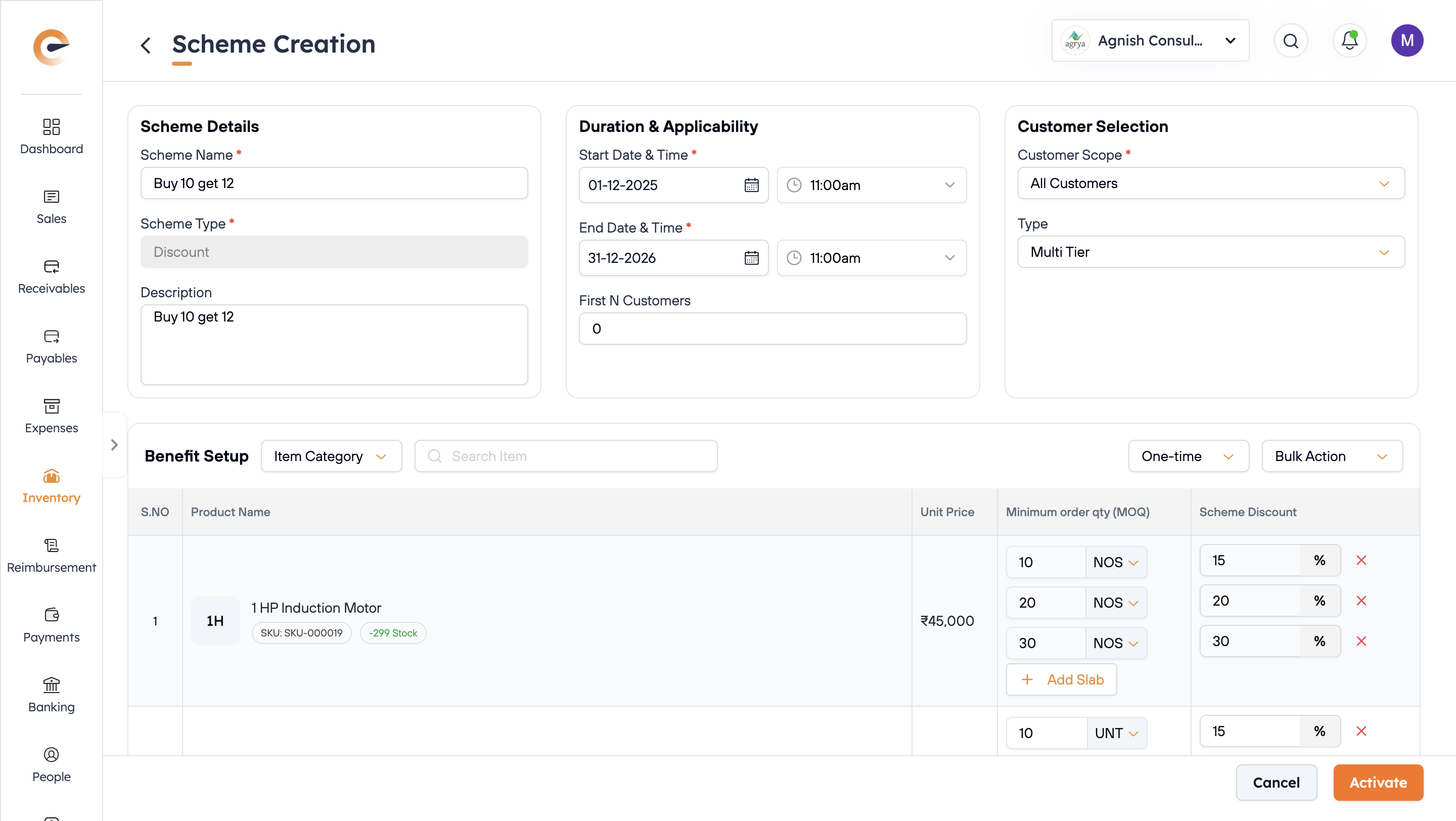
Task: Open the Agnish Consul company switcher
Action: pos(1150,40)
